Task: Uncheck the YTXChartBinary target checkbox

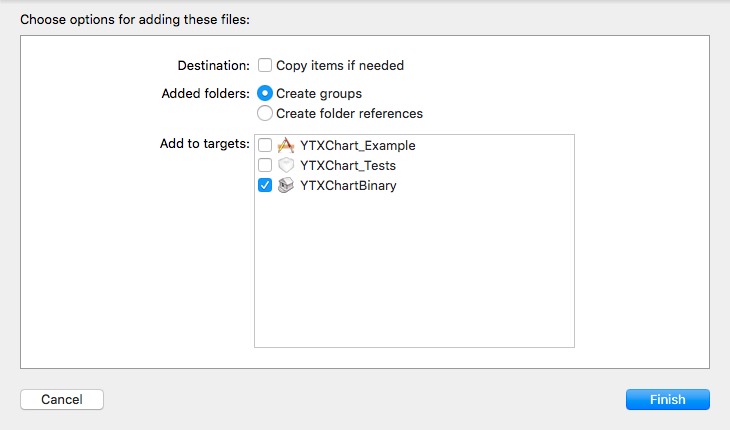Action: (x=265, y=185)
